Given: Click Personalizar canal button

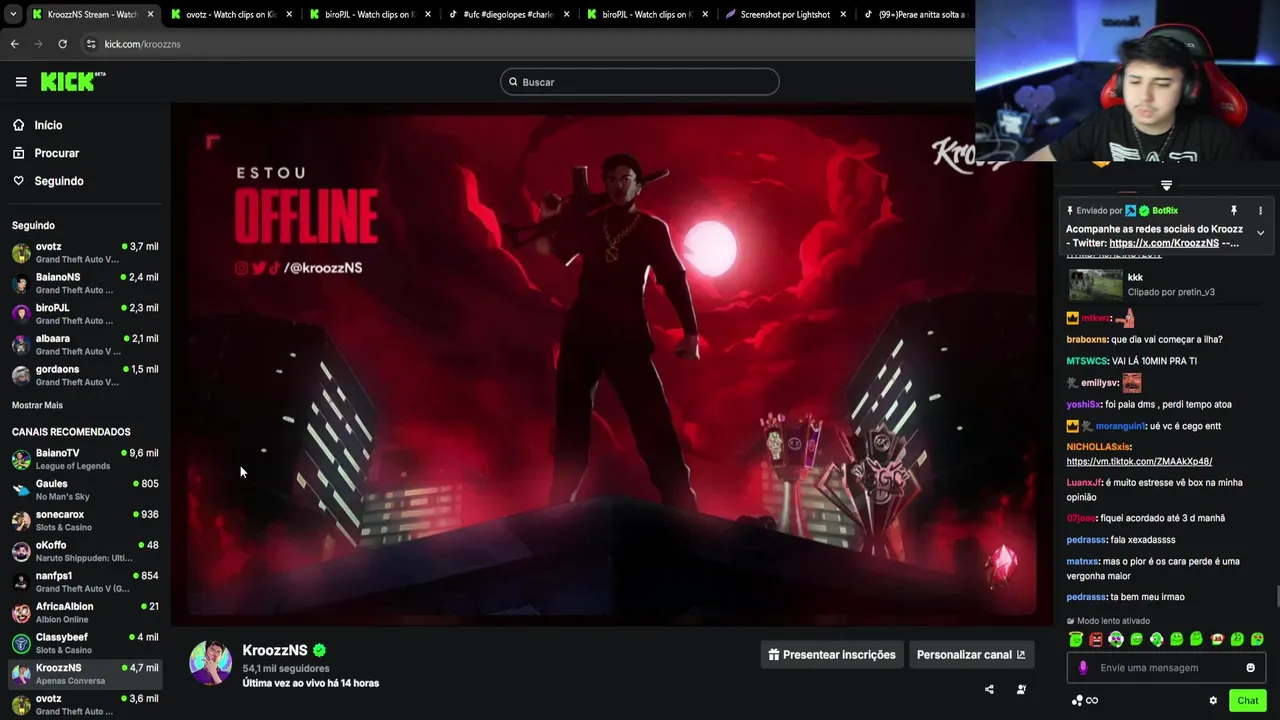Looking at the screenshot, I should (x=970, y=655).
